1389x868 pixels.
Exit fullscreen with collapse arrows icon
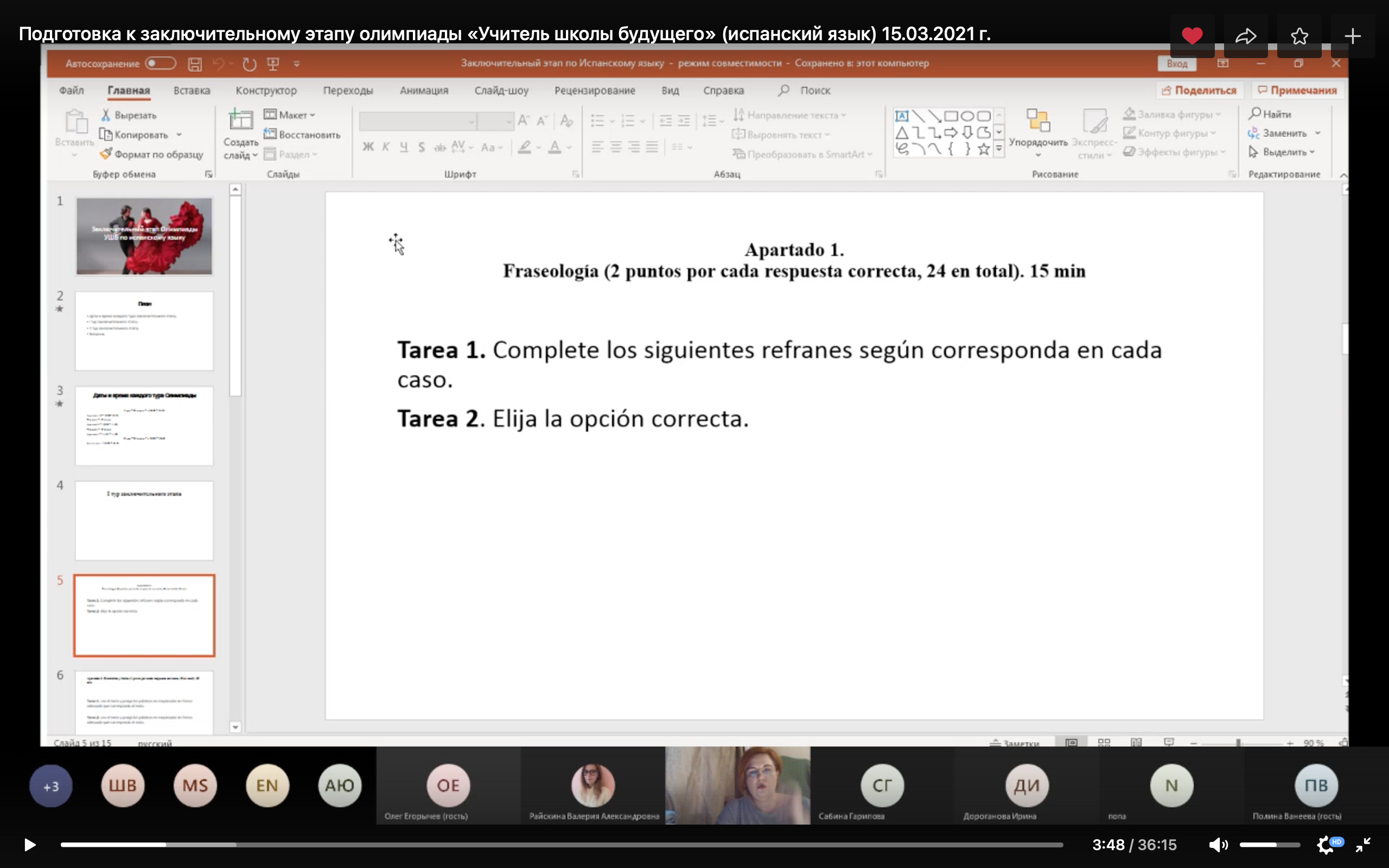coord(1362,845)
